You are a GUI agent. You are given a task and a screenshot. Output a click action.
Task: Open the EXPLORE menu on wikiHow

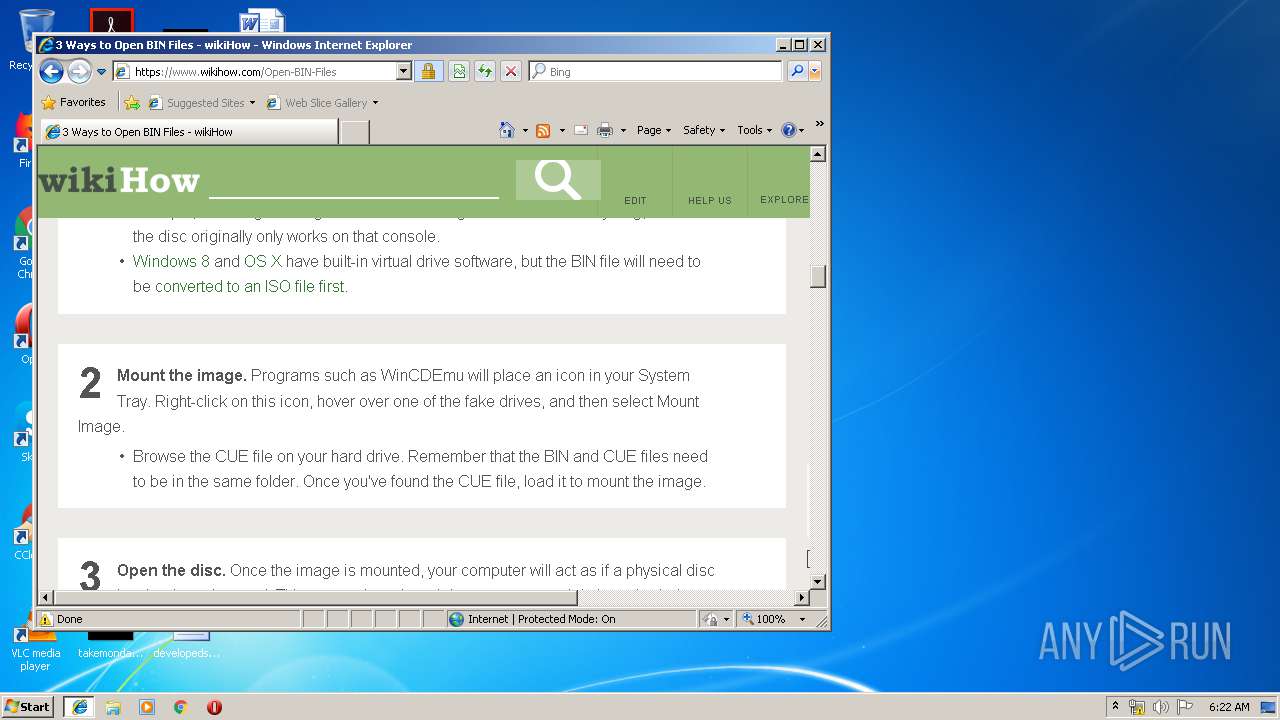[784, 200]
